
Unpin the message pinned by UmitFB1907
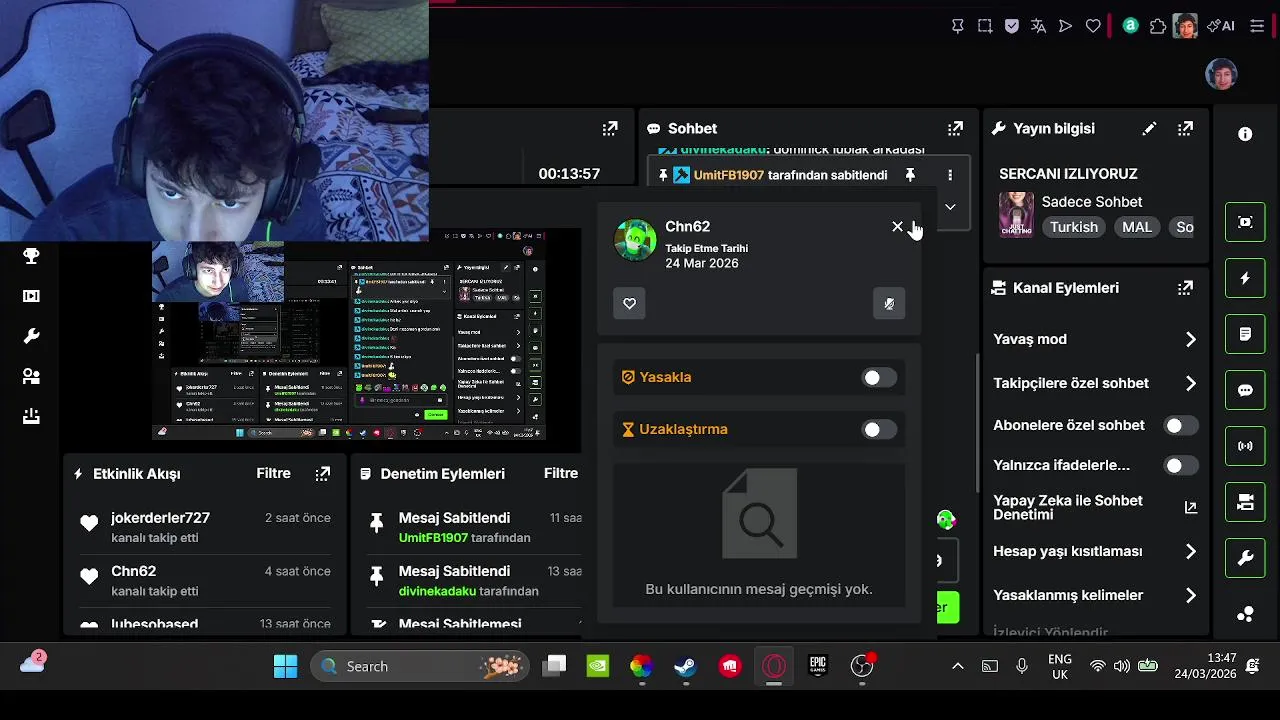pyautogui.click(x=910, y=175)
